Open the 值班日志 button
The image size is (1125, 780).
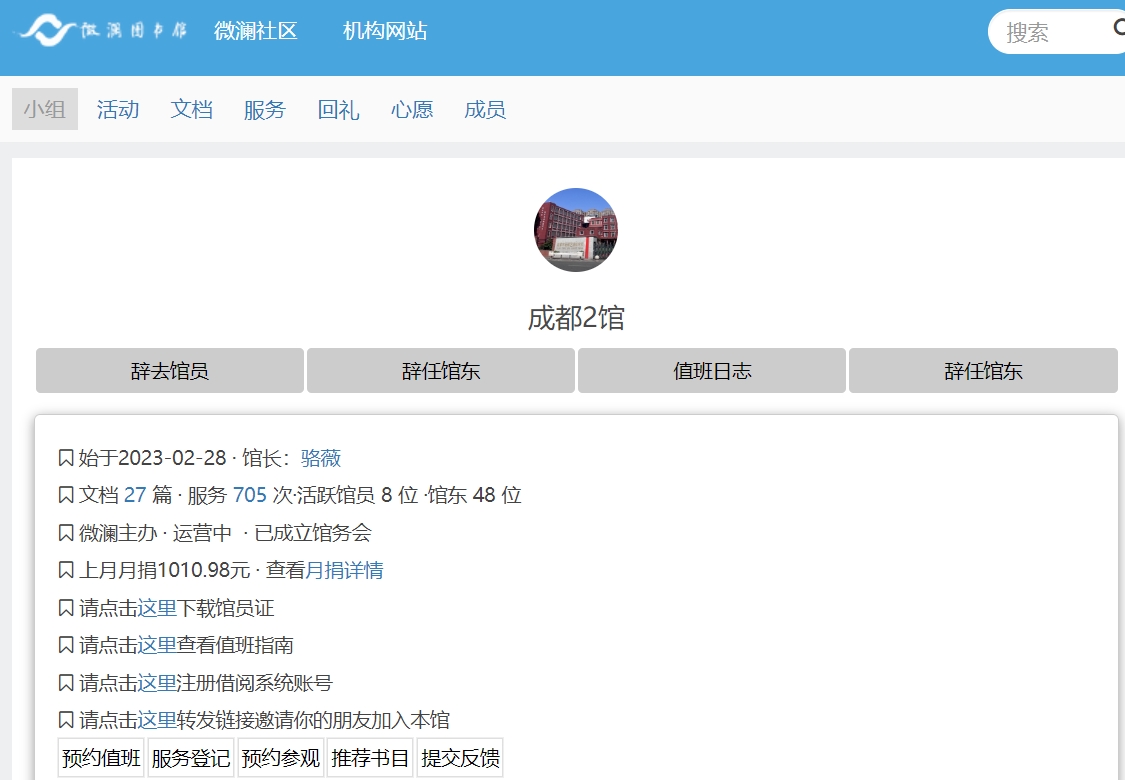(x=712, y=371)
